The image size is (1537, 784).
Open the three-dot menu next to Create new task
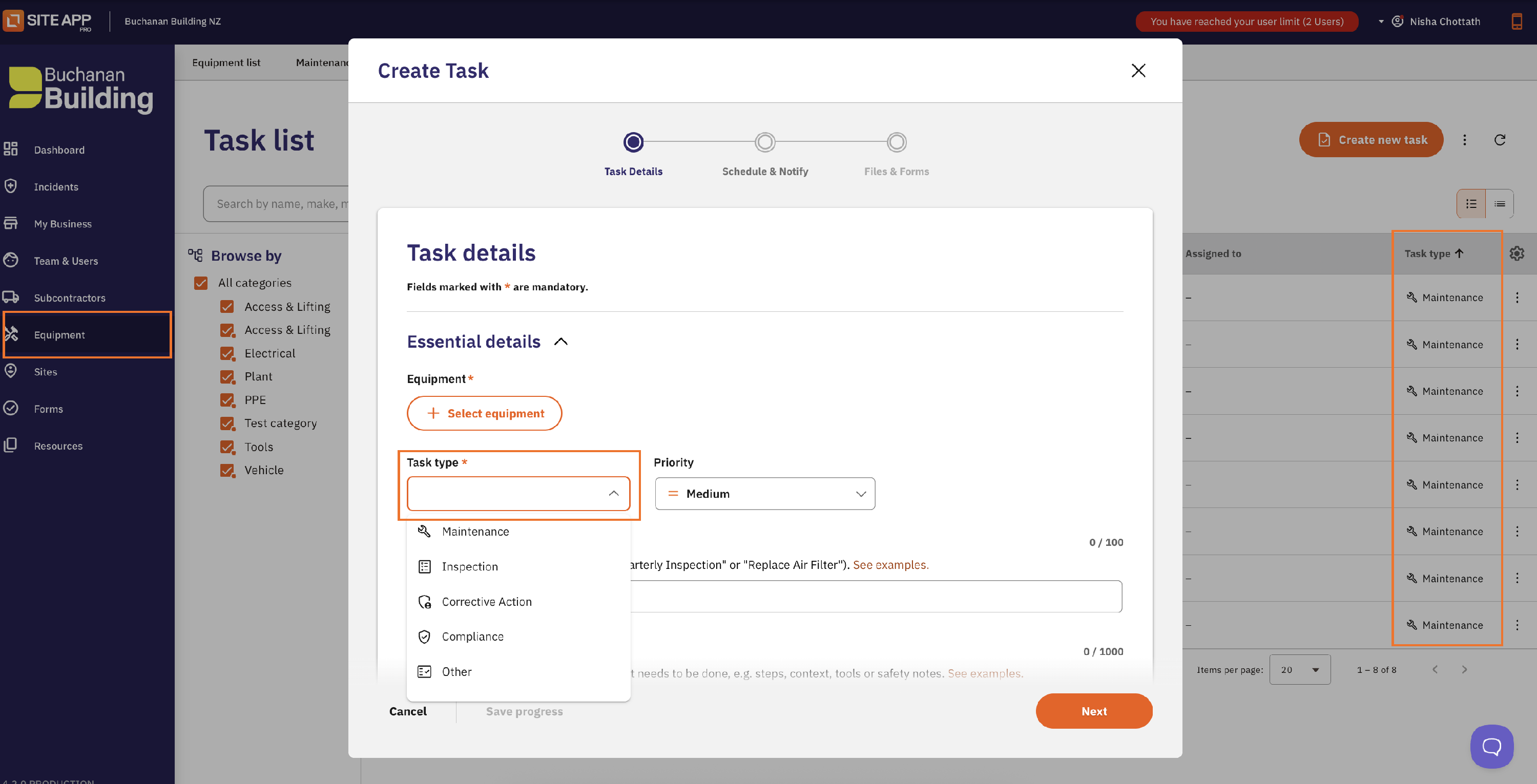click(1464, 139)
